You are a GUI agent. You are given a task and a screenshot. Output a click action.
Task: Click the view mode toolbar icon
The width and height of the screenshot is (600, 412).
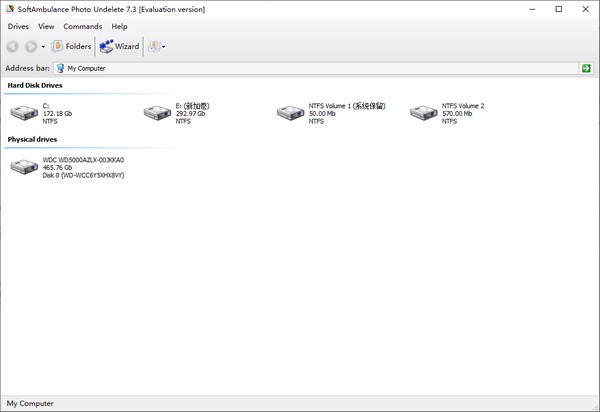155,47
